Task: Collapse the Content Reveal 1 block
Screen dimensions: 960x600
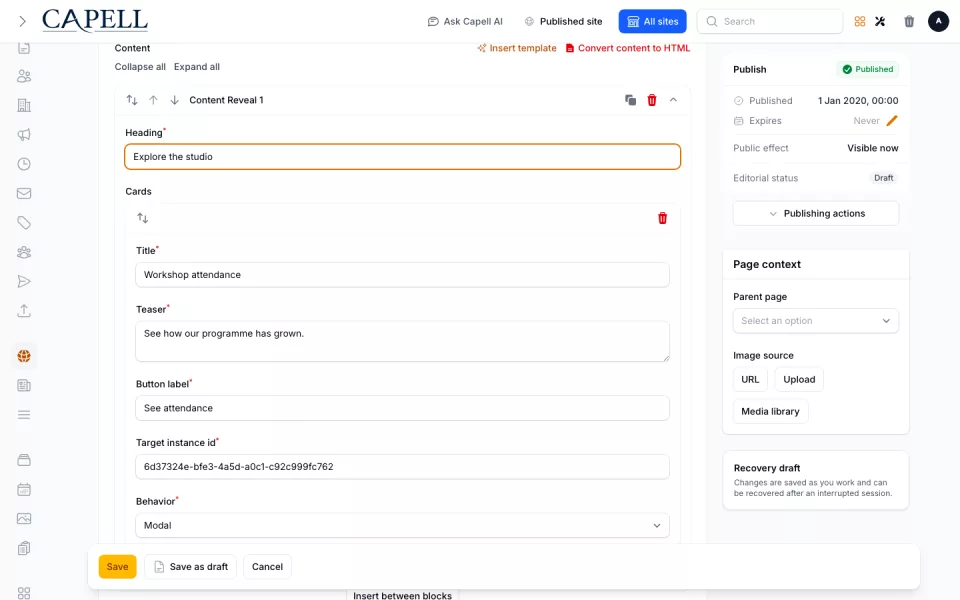Action: pyautogui.click(x=673, y=100)
